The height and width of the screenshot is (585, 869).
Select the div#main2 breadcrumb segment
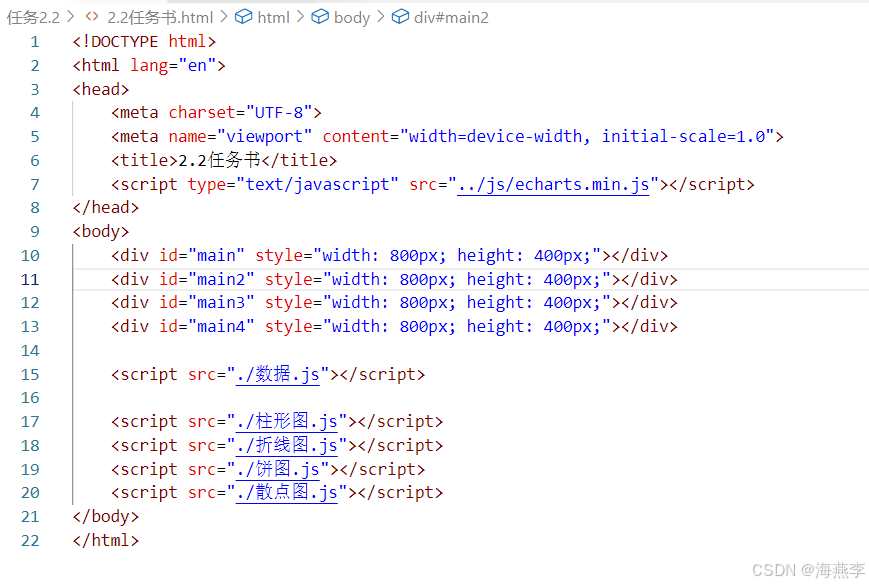click(x=451, y=17)
